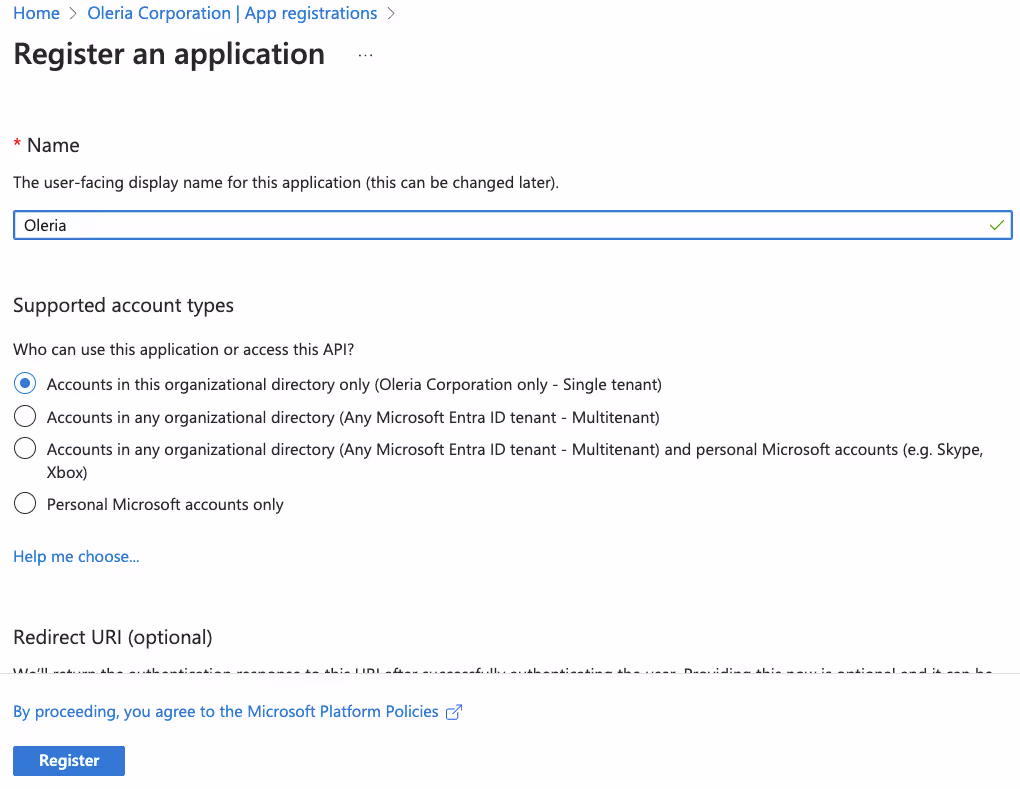The image size is (1020, 789).
Task: Click the Register button
Action: tap(69, 760)
